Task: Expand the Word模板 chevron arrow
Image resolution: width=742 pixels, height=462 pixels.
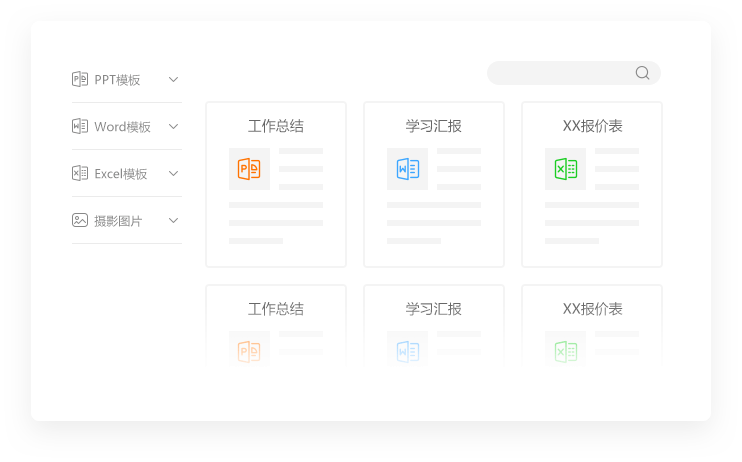Action: 173,126
